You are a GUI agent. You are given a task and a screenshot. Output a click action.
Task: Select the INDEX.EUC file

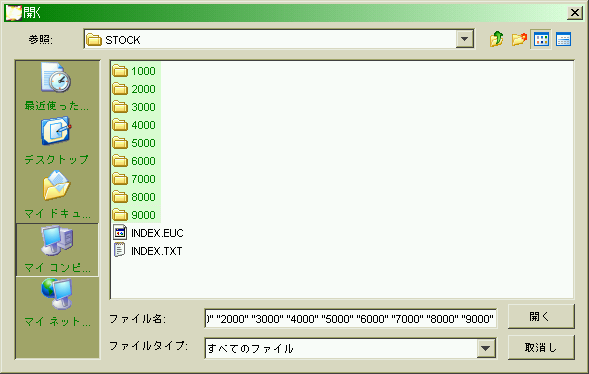[148, 233]
